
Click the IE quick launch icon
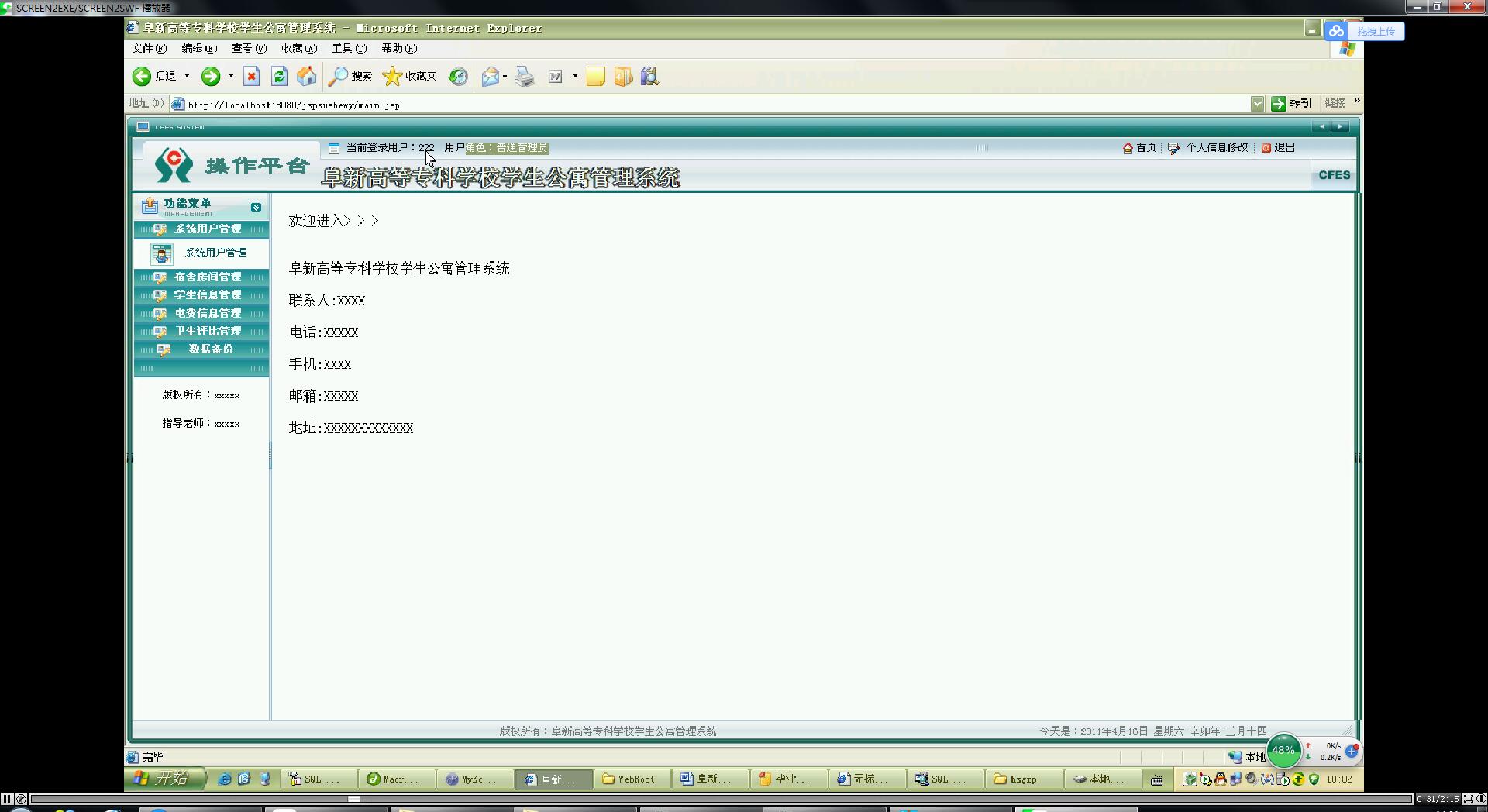pyautogui.click(x=224, y=779)
